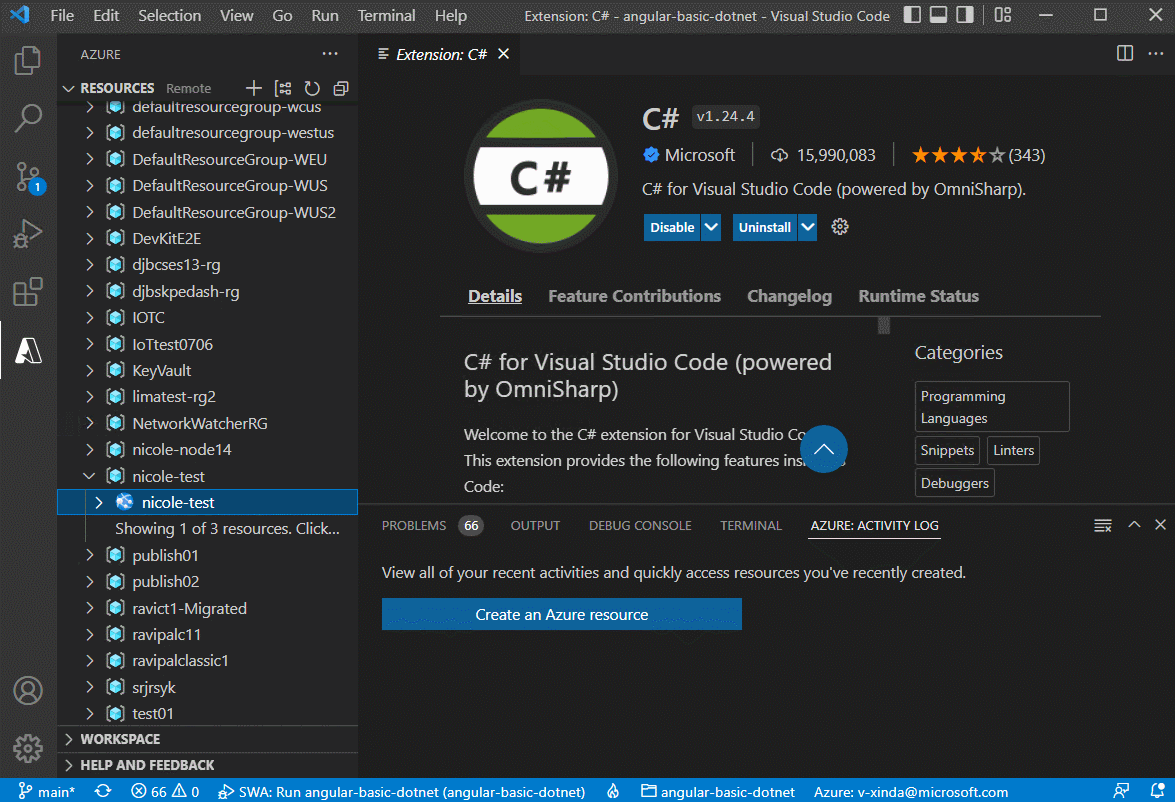Switch to the Changelog tab
The width and height of the screenshot is (1175, 802).
click(789, 296)
